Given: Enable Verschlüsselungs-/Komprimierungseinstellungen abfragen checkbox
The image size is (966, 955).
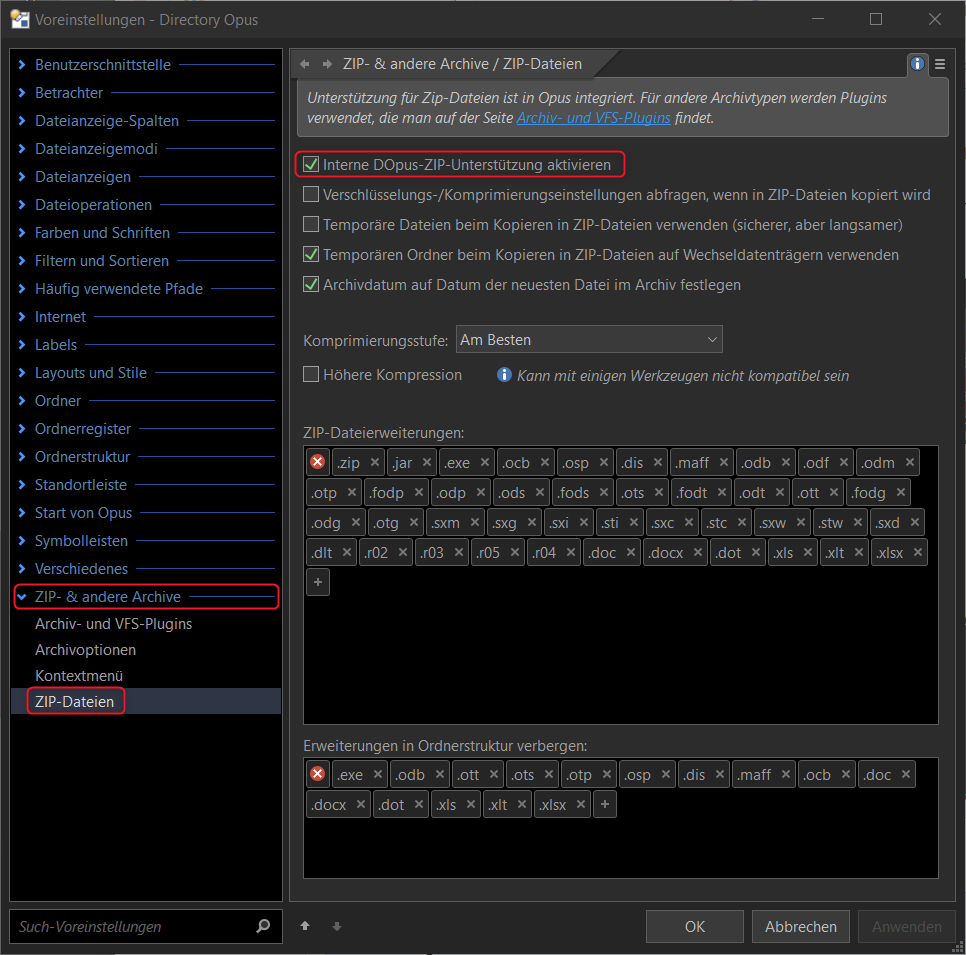Looking at the screenshot, I should (311, 195).
